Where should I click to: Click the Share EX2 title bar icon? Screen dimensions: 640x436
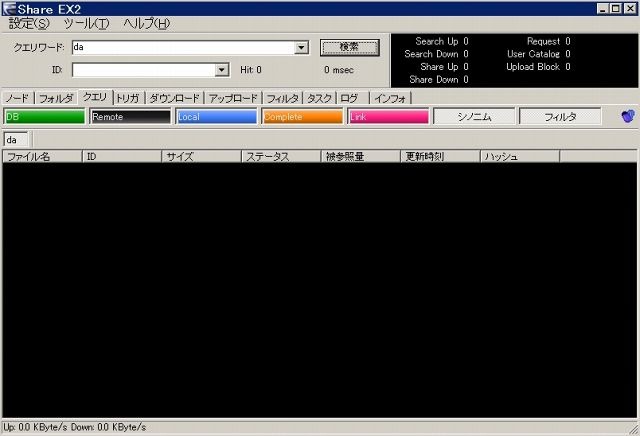(x=9, y=9)
